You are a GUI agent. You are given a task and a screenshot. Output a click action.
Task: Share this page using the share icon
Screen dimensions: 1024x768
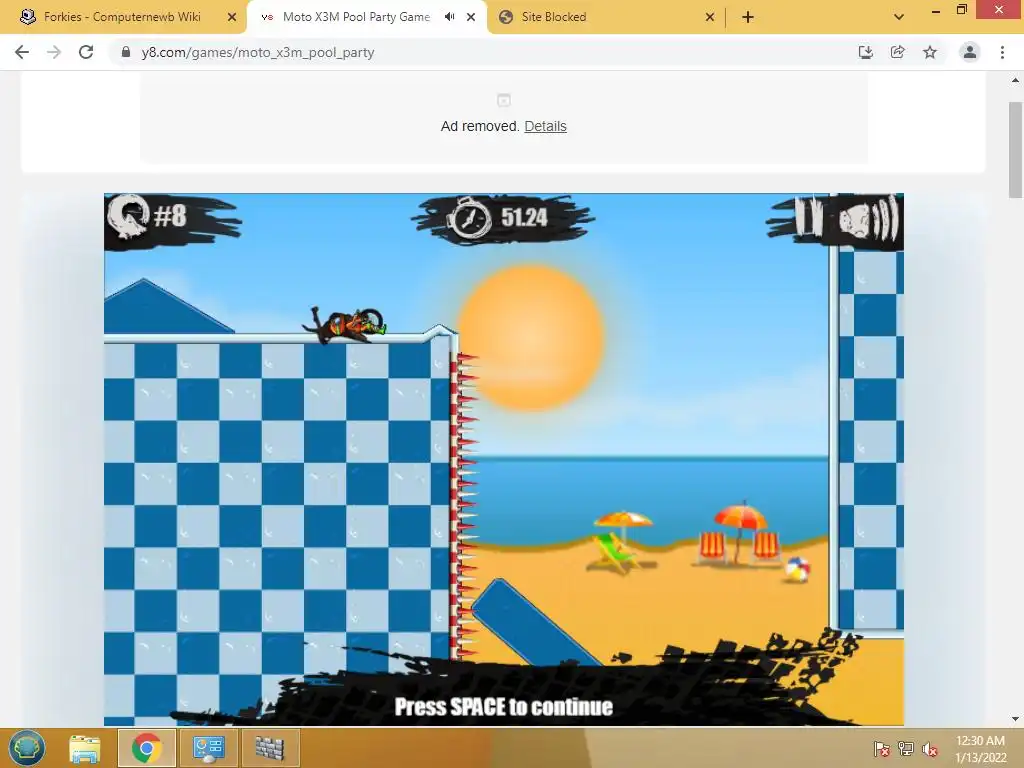click(897, 52)
